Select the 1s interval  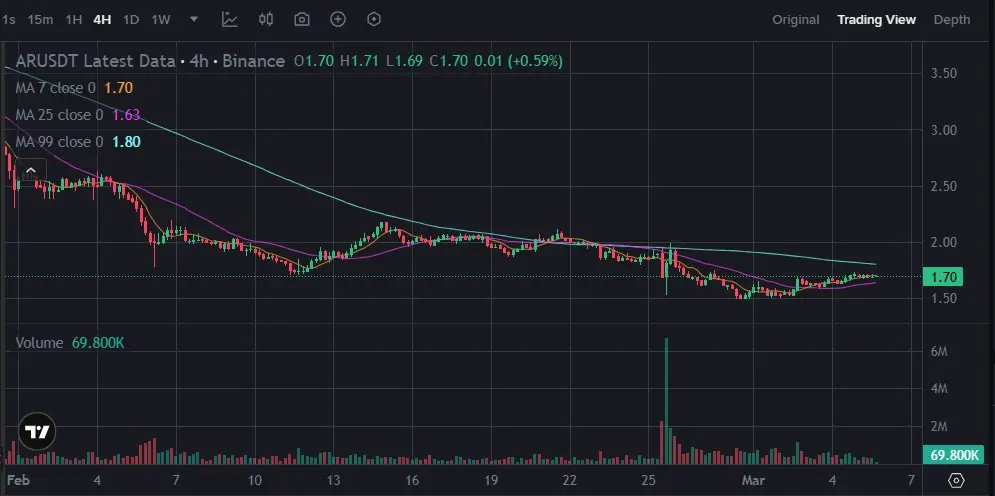point(9,20)
